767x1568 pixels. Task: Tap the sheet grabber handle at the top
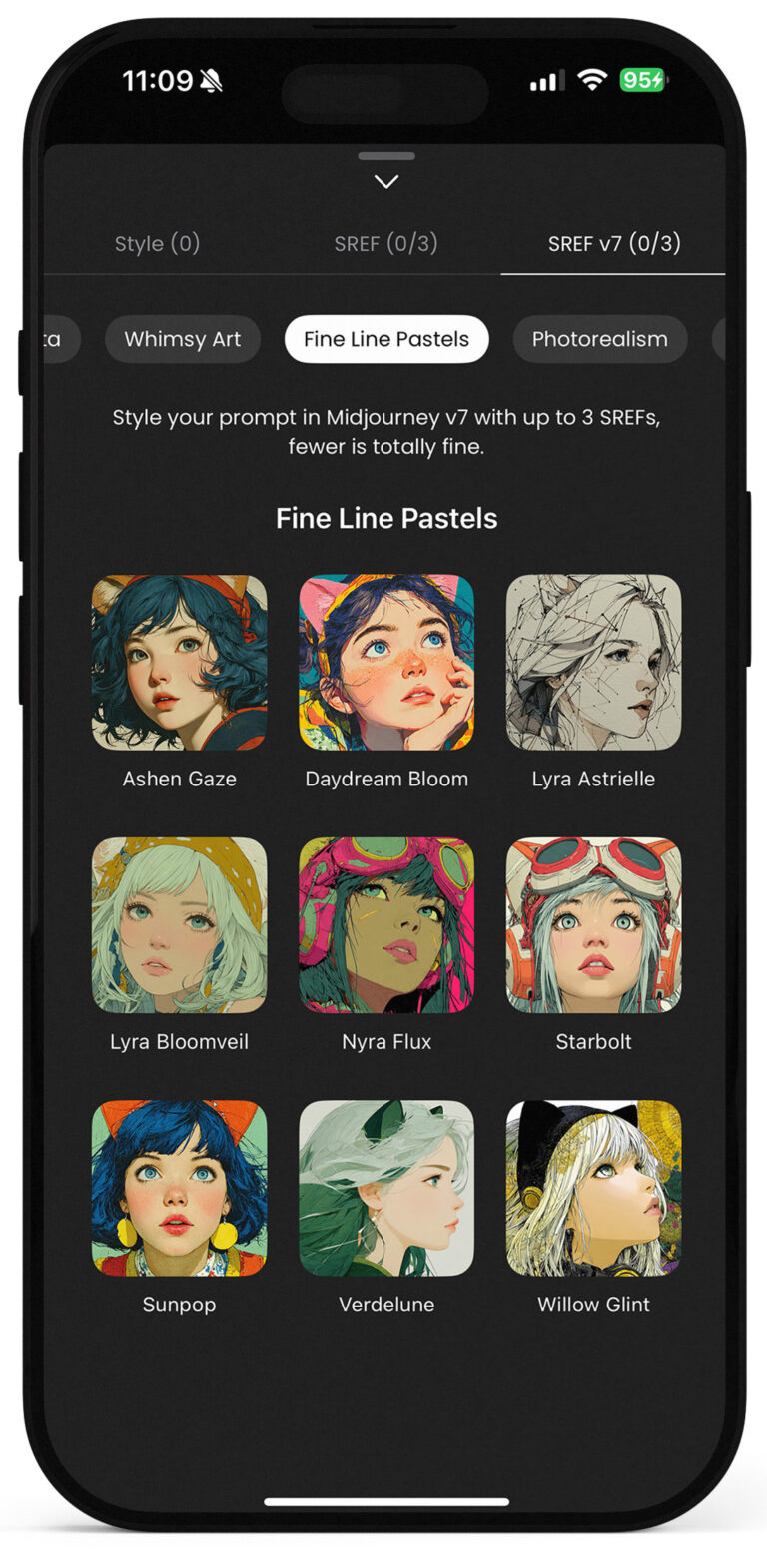point(386,156)
